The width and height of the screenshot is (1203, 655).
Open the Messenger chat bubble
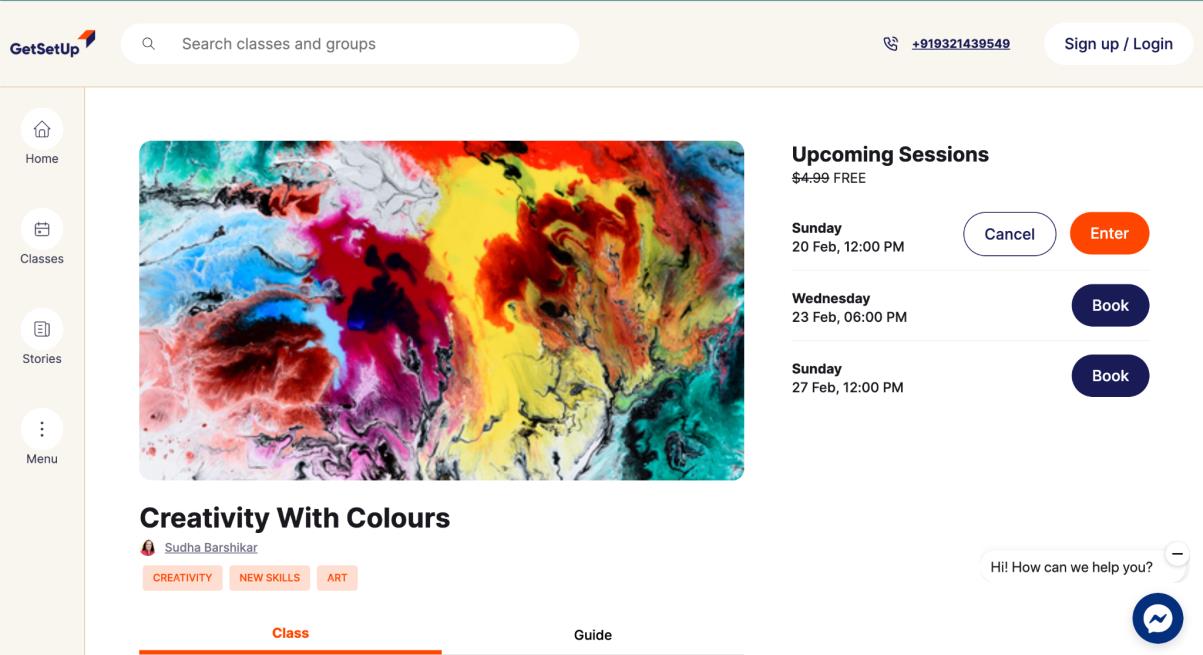coord(1157,619)
